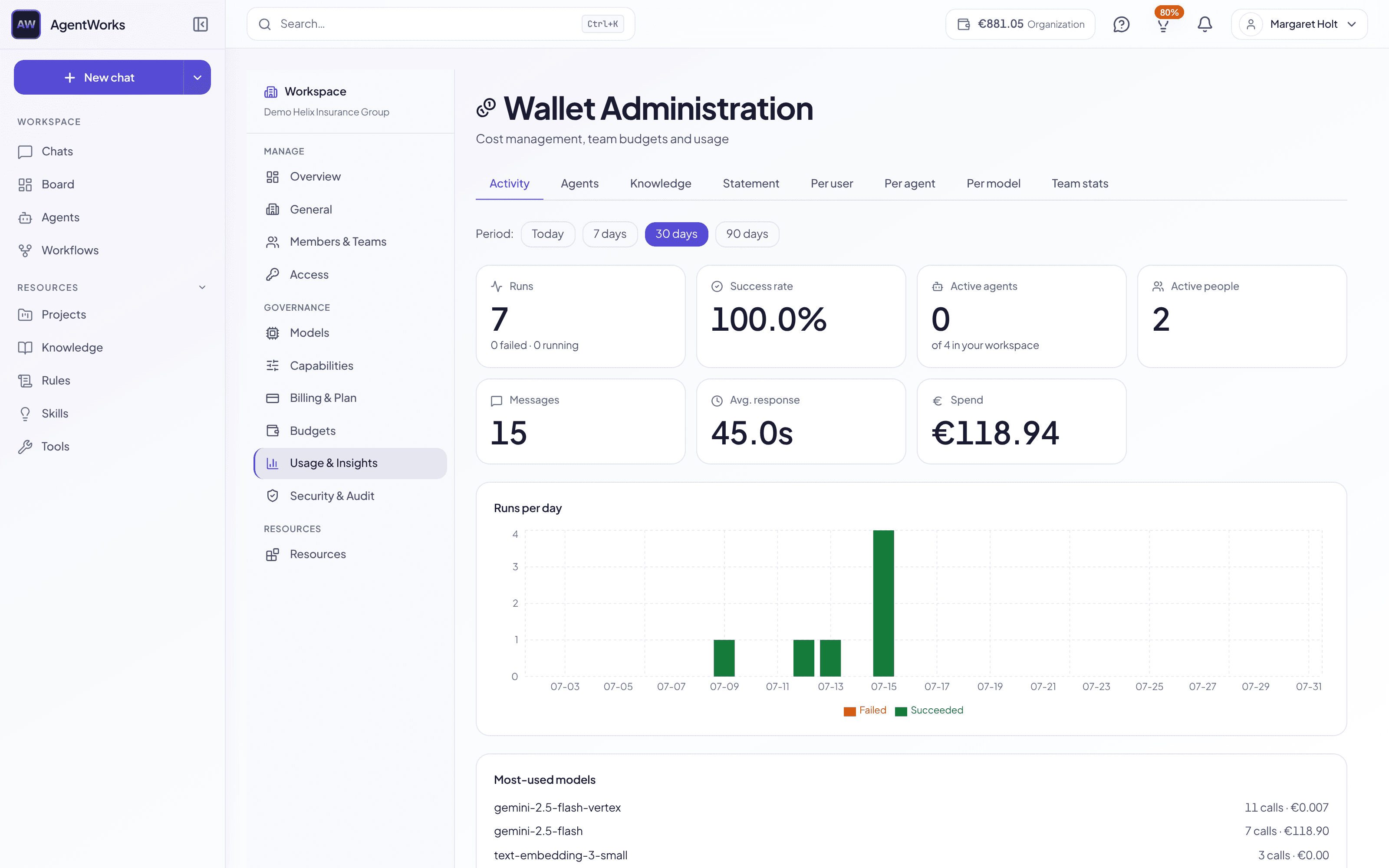Click the Messages card showing 15

click(580, 421)
